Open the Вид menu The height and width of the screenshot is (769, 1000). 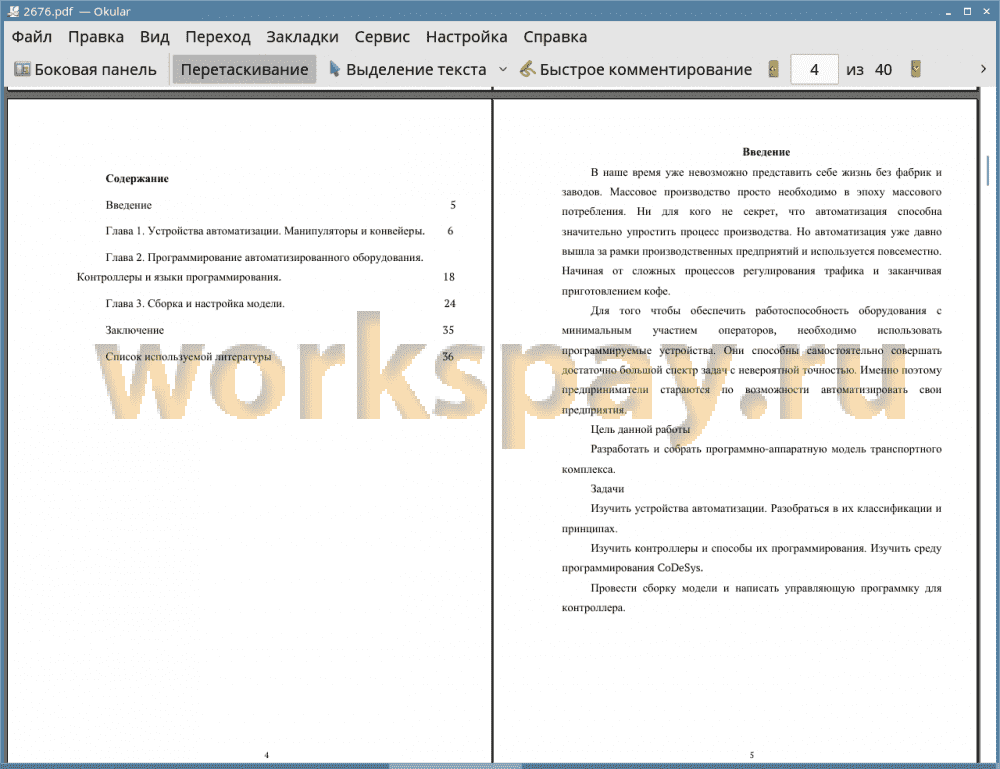pyautogui.click(x=154, y=37)
